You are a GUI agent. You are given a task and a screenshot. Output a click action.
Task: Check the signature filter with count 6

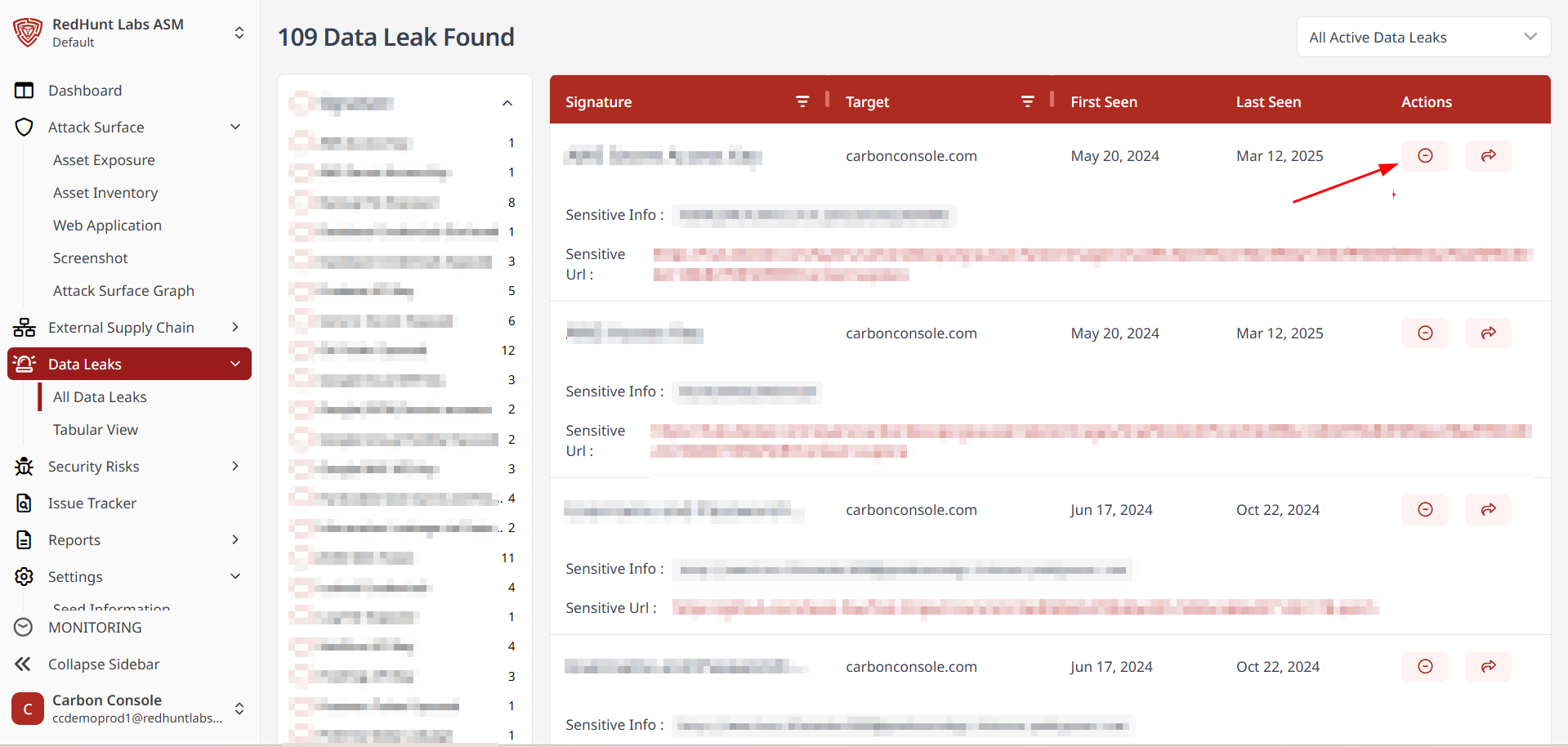coord(302,320)
